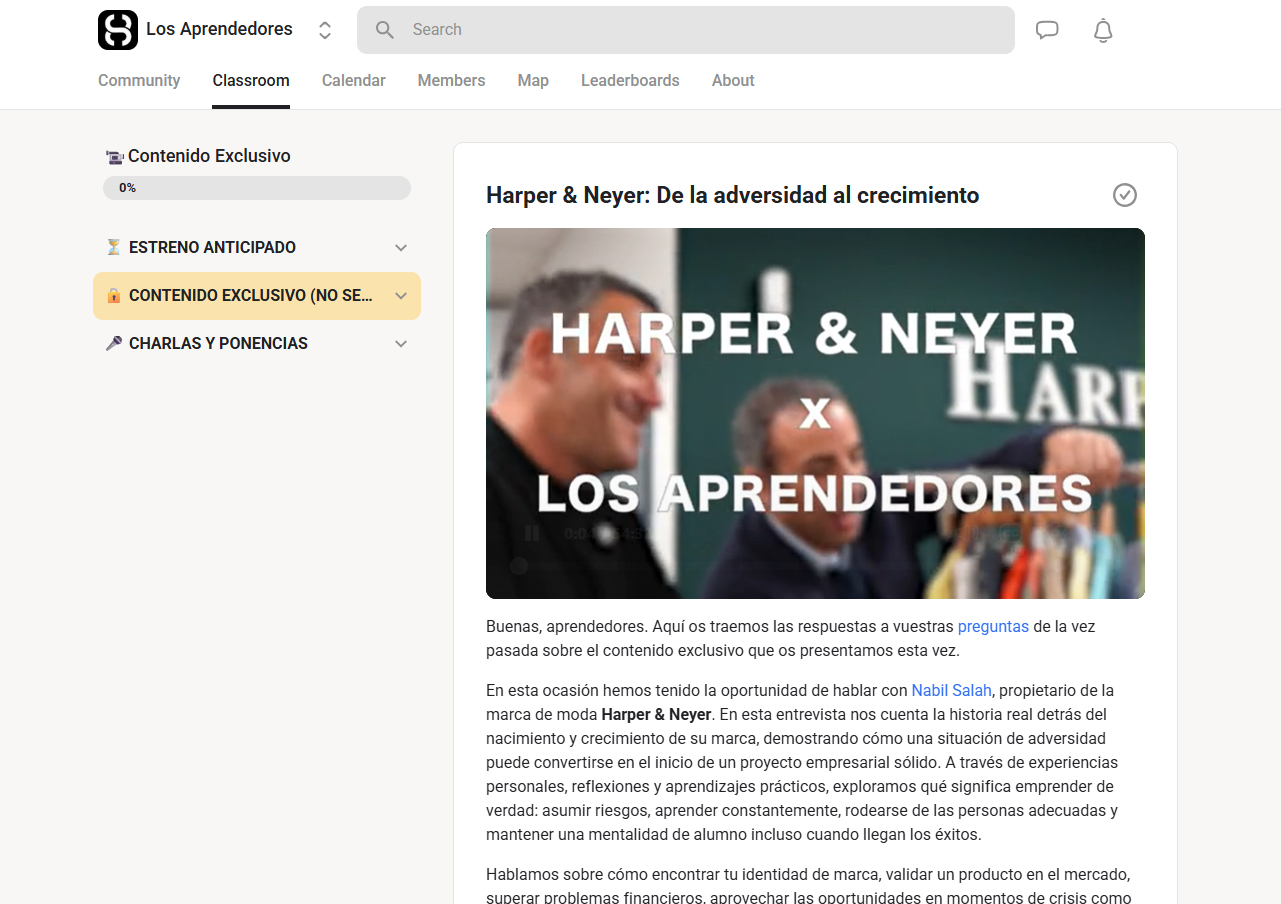1281x904 pixels.
Task: Switch to the Community tab
Action: point(139,80)
